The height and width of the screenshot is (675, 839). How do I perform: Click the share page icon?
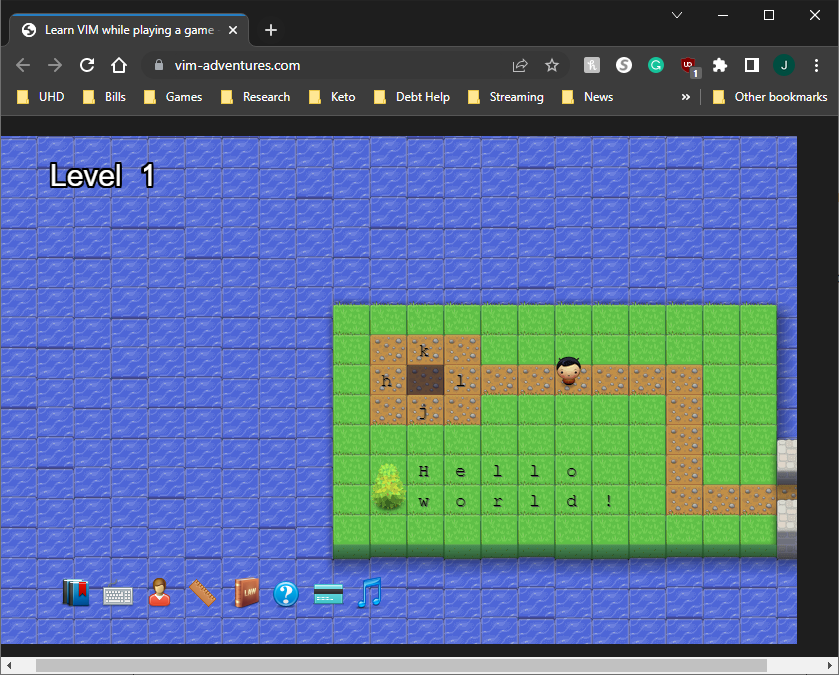click(520, 65)
